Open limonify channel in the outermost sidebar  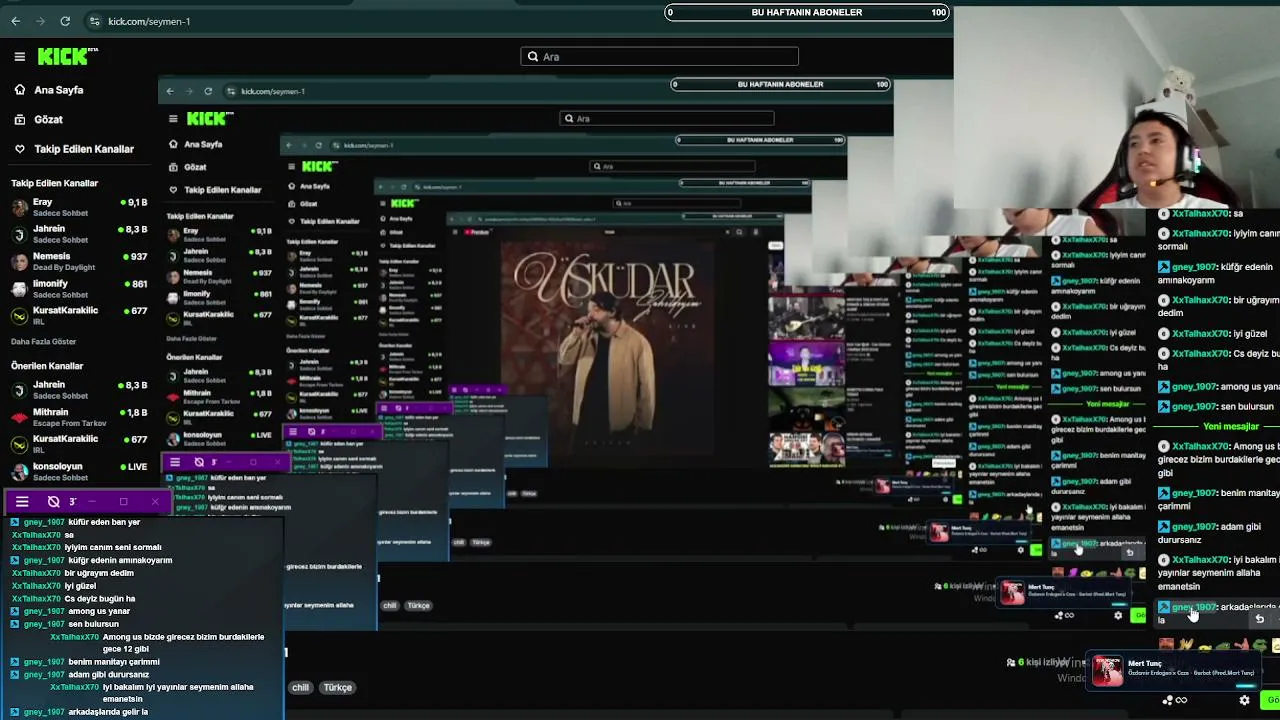pyautogui.click(x=79, y=289)
